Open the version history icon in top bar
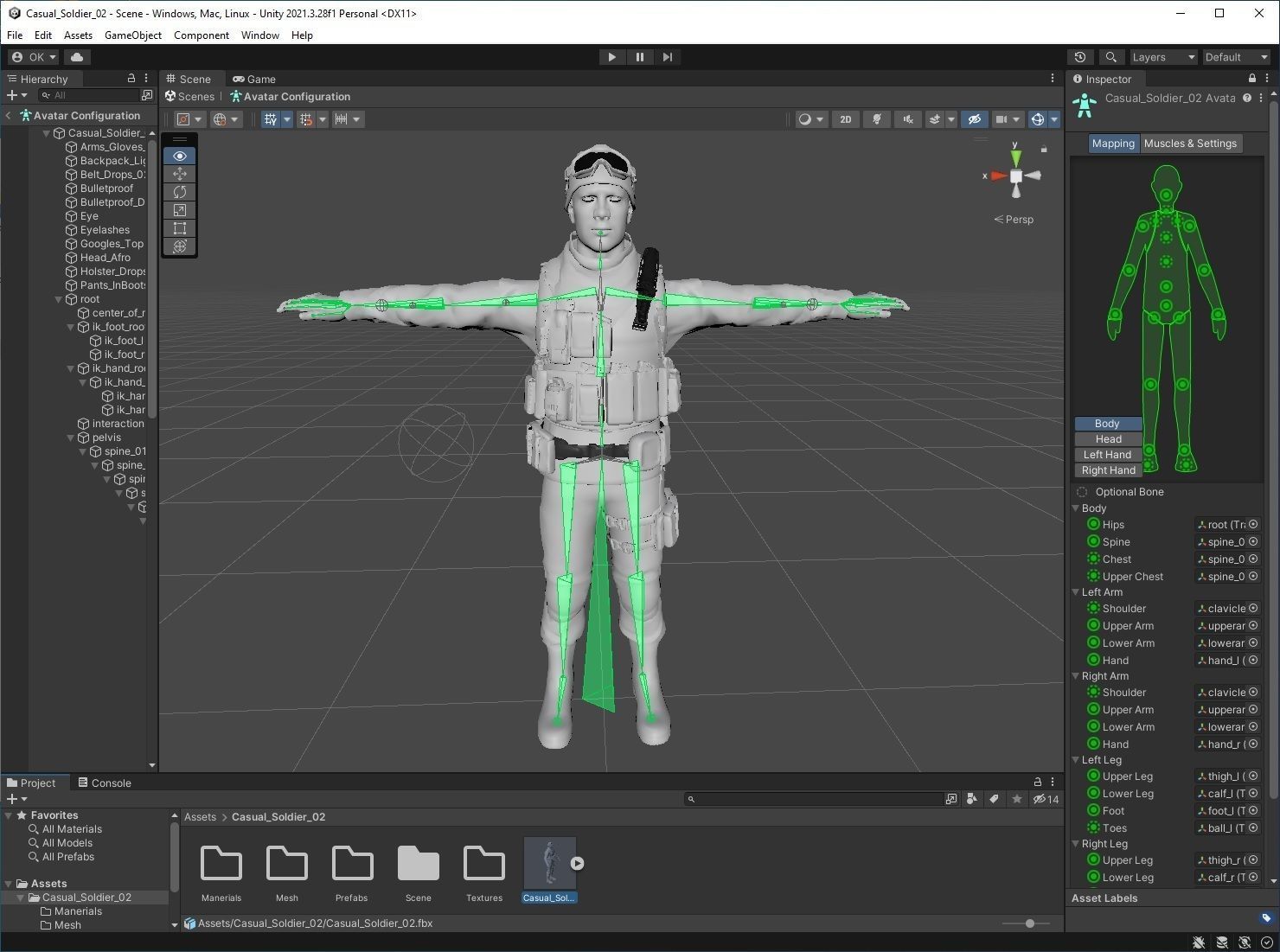 [1080, 57]
